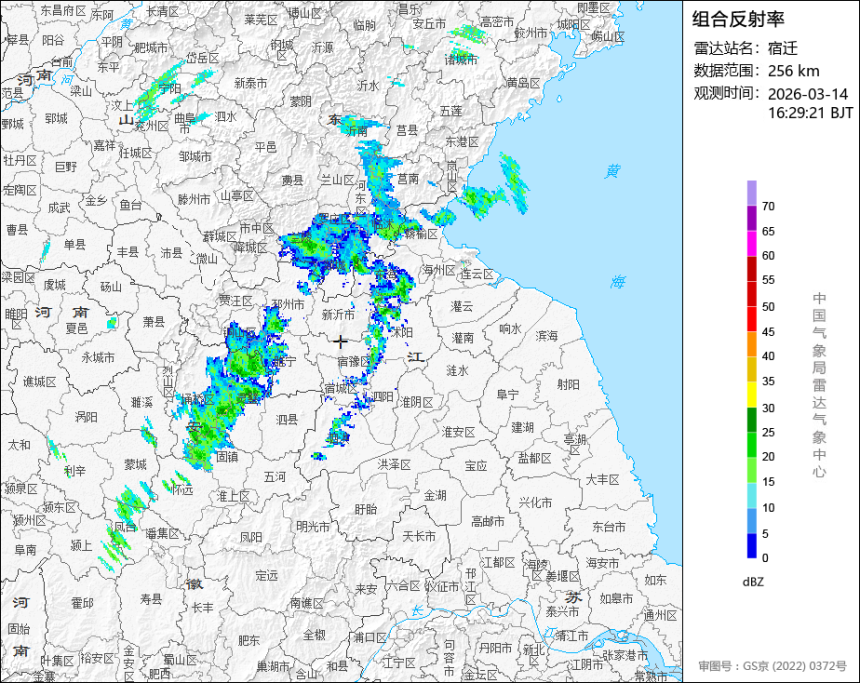Click the 金湖 label on the map
860x683 pixels.
coord(435,495)
